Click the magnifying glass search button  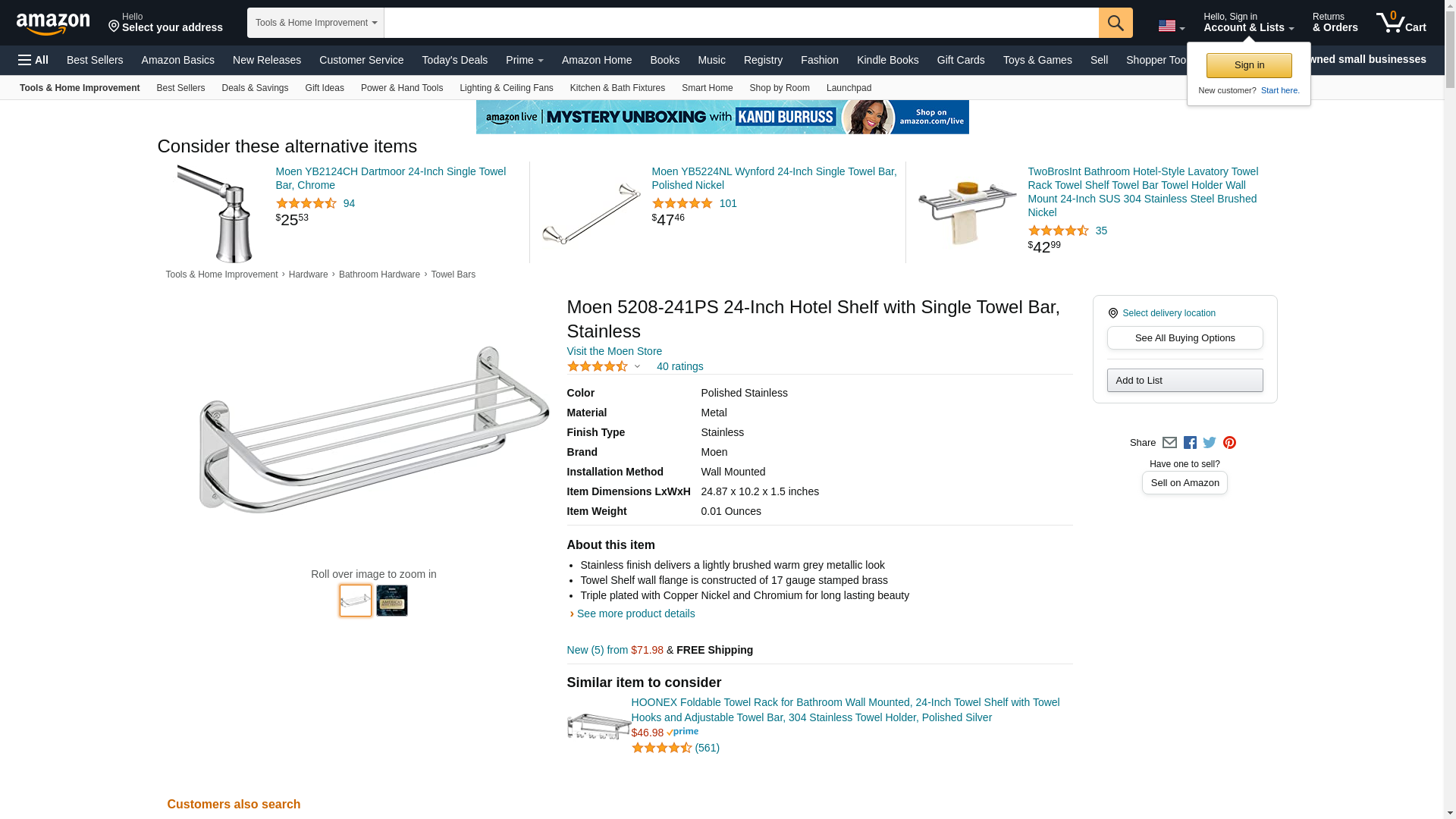(x=1115, y=23)
